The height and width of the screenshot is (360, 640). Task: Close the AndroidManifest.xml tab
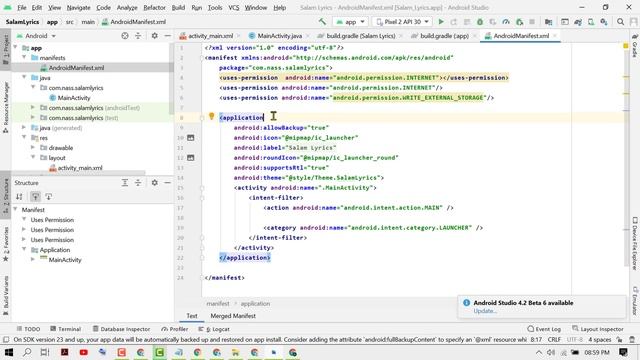click(555, 36)
